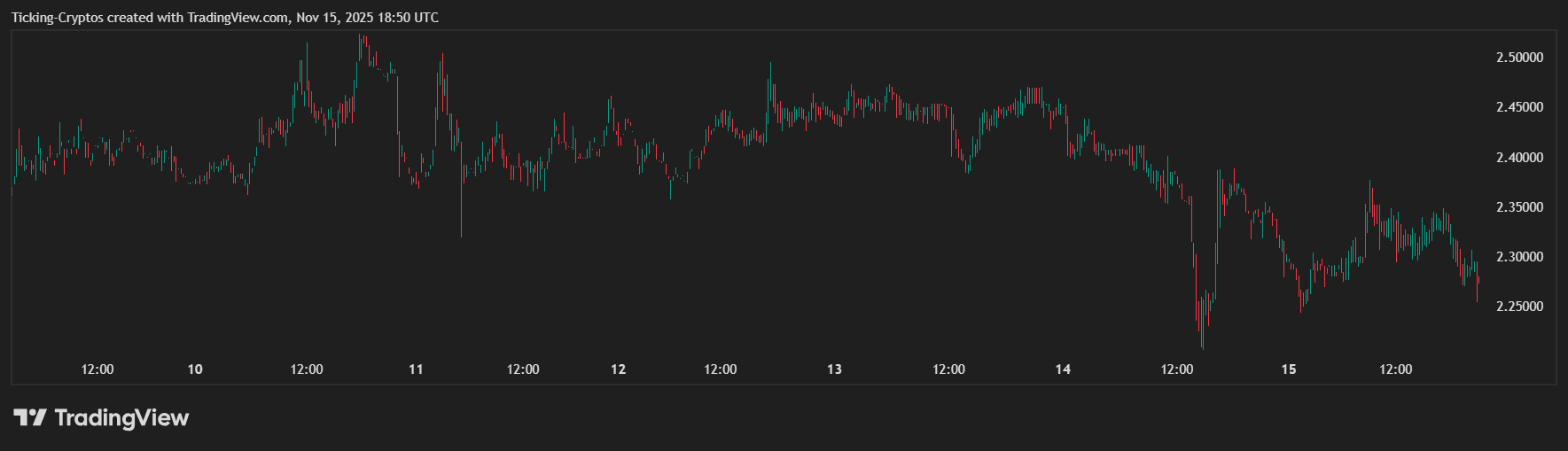
Task: Select the 2.50000 price axis label
Action: click(x=1519, y=58)
